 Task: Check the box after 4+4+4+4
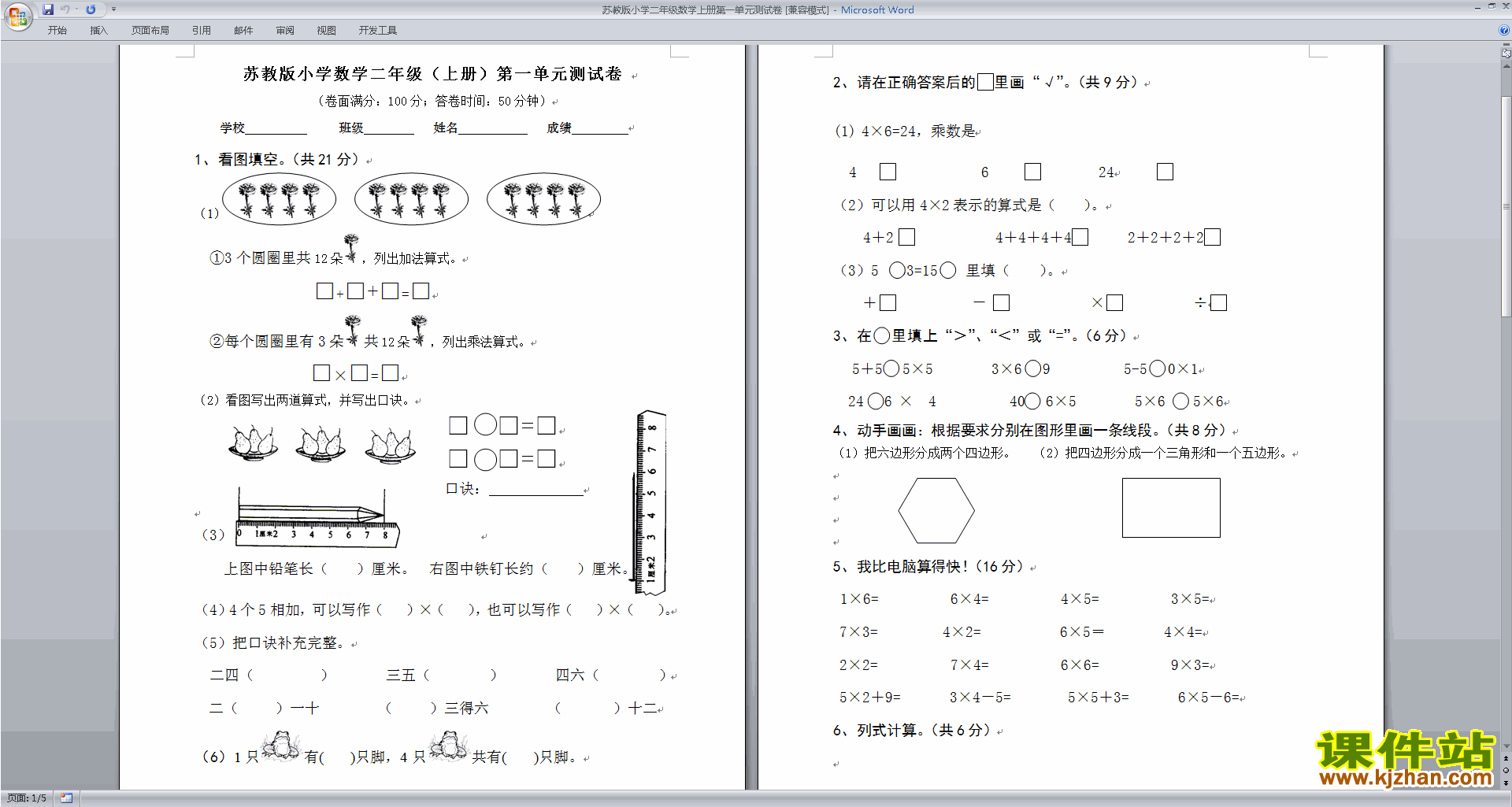pyautogui.click(x=1080, y=237)
